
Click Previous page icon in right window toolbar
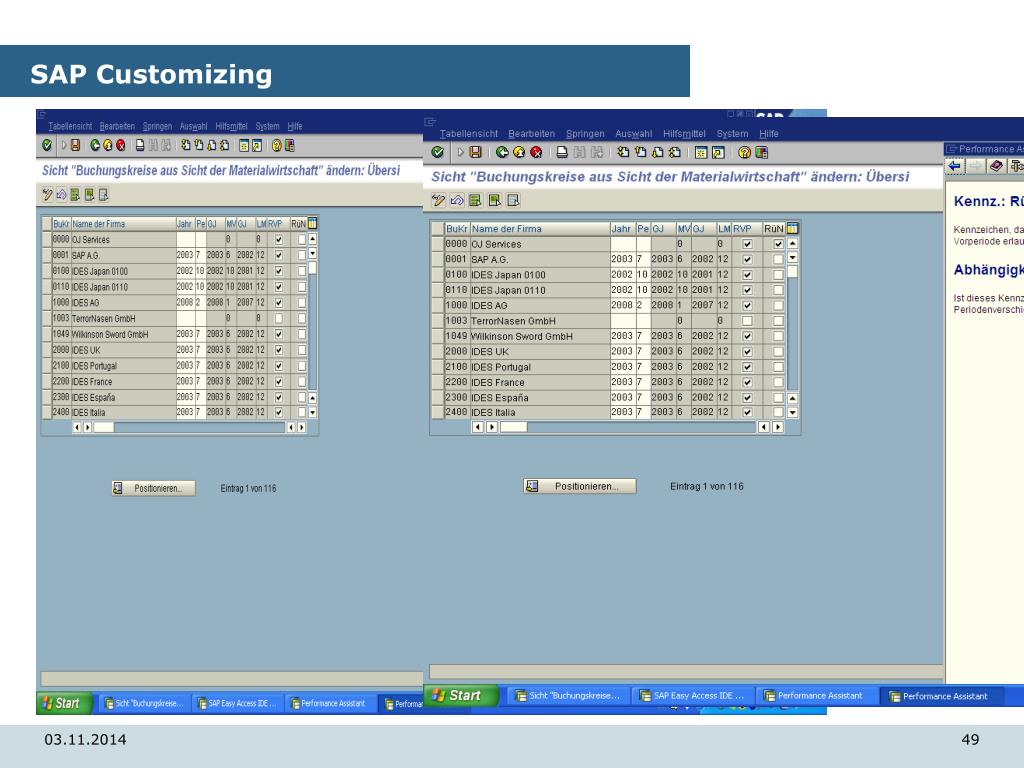[641, 152]
